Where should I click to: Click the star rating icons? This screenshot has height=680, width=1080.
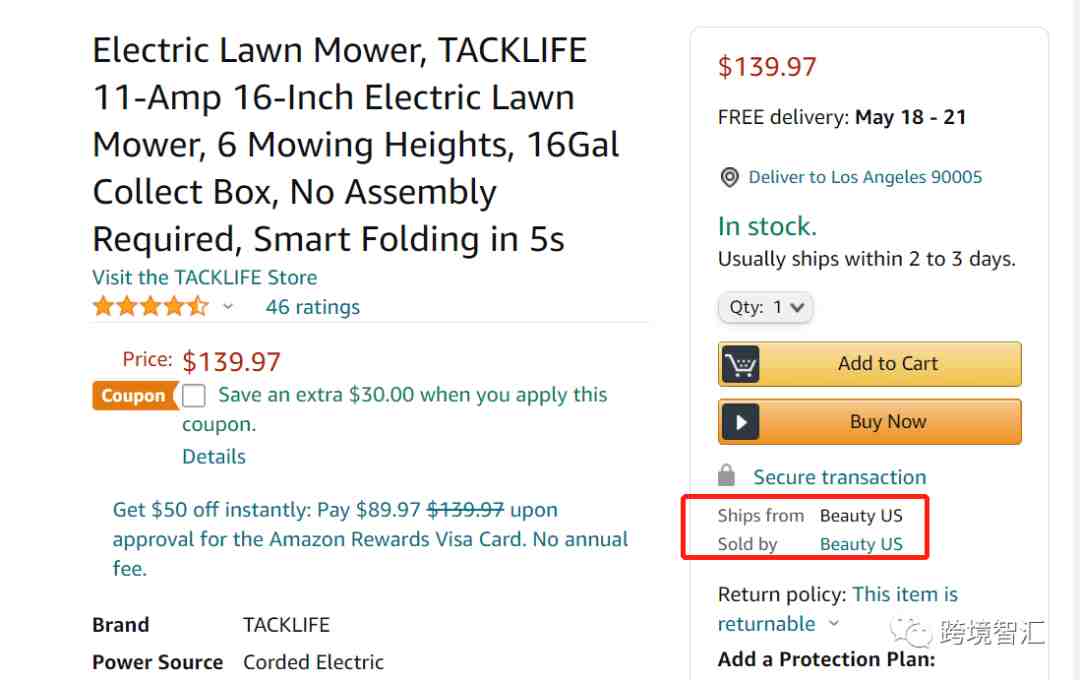click(151, 306)
